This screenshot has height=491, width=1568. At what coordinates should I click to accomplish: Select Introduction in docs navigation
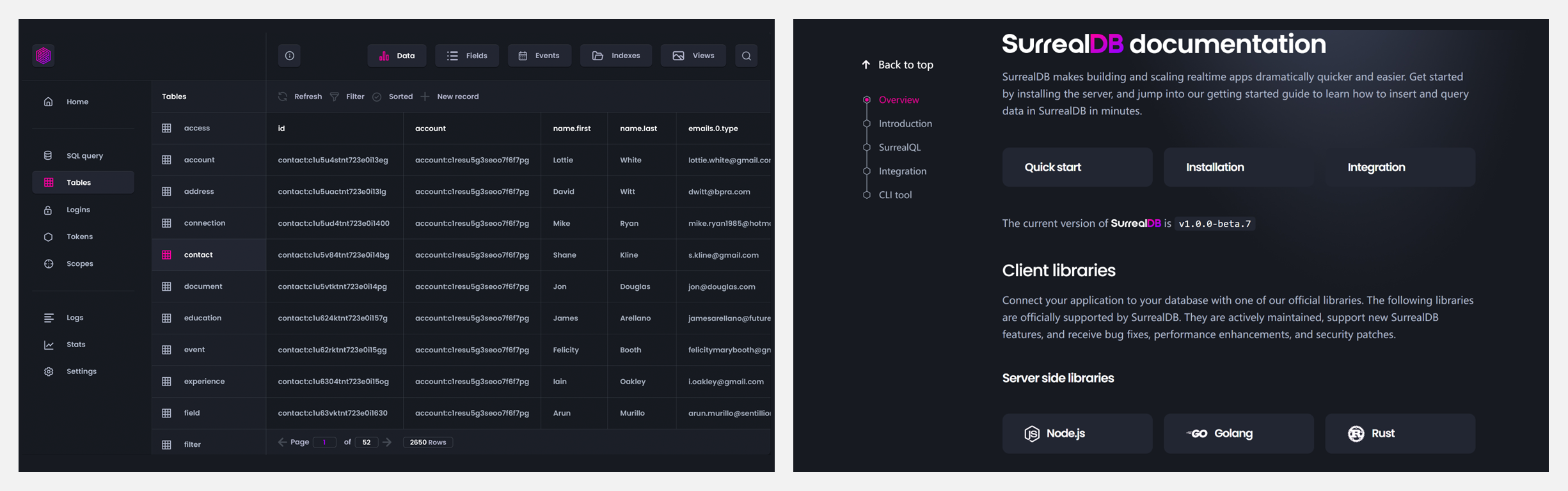coord(905,123)
